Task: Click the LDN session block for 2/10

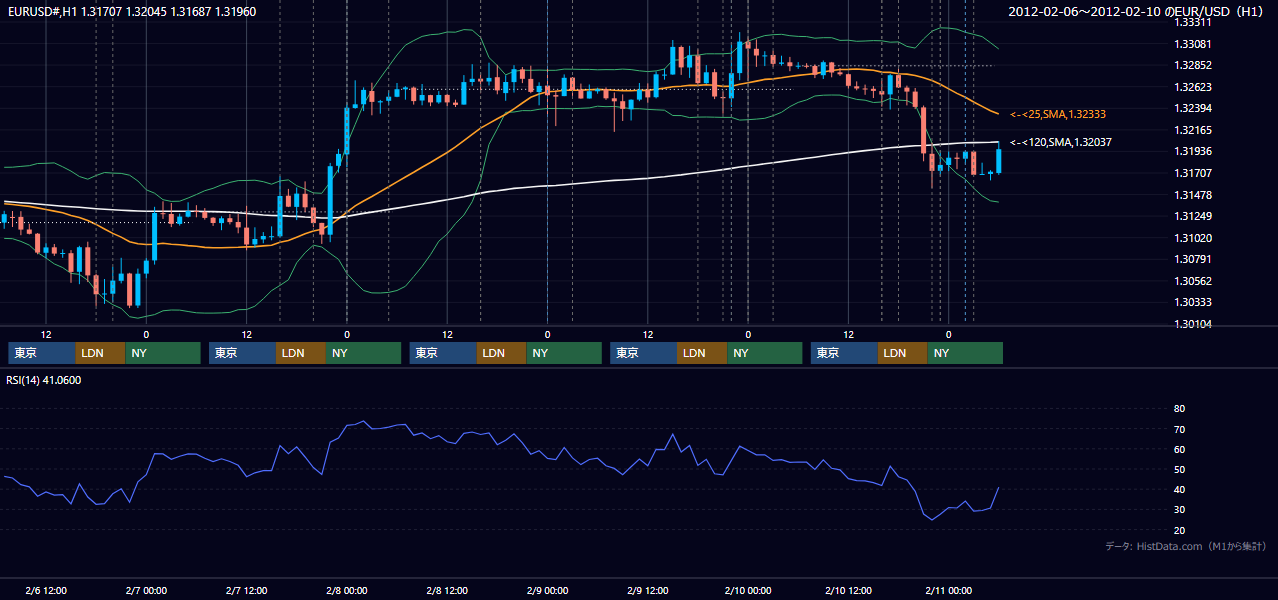Action: 904,353
